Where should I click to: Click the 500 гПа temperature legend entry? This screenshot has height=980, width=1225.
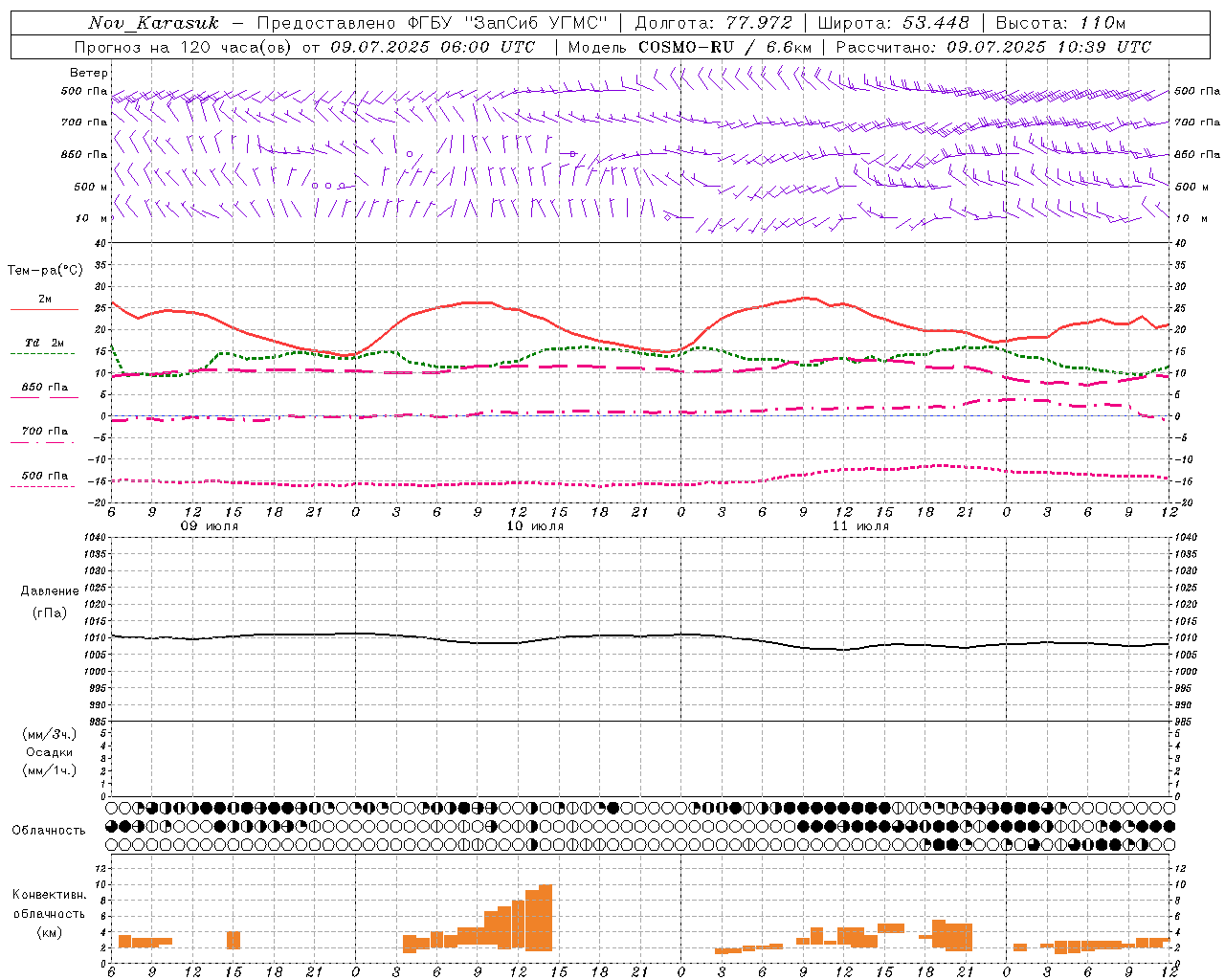tap(44, 478)
